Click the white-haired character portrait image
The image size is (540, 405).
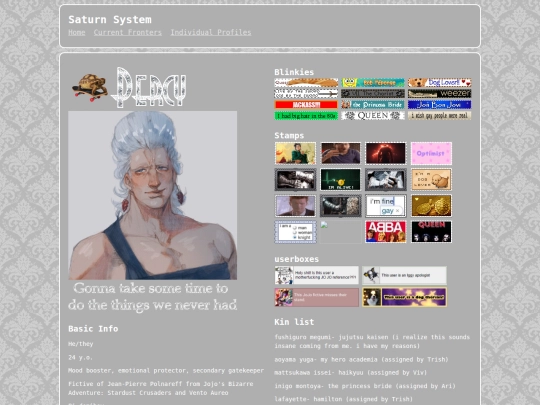coord(153,195)
